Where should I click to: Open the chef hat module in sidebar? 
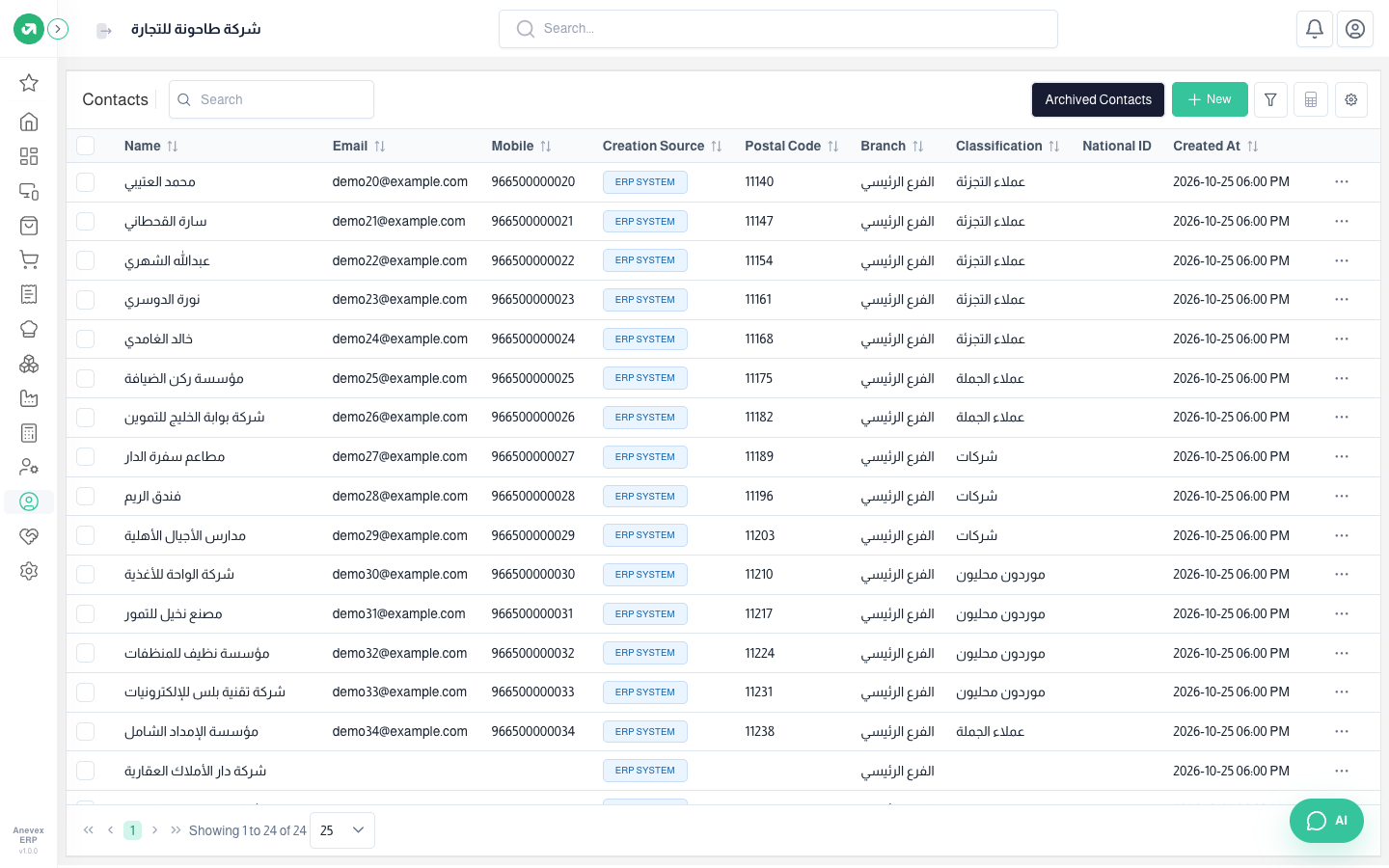(x=29, y=329)
